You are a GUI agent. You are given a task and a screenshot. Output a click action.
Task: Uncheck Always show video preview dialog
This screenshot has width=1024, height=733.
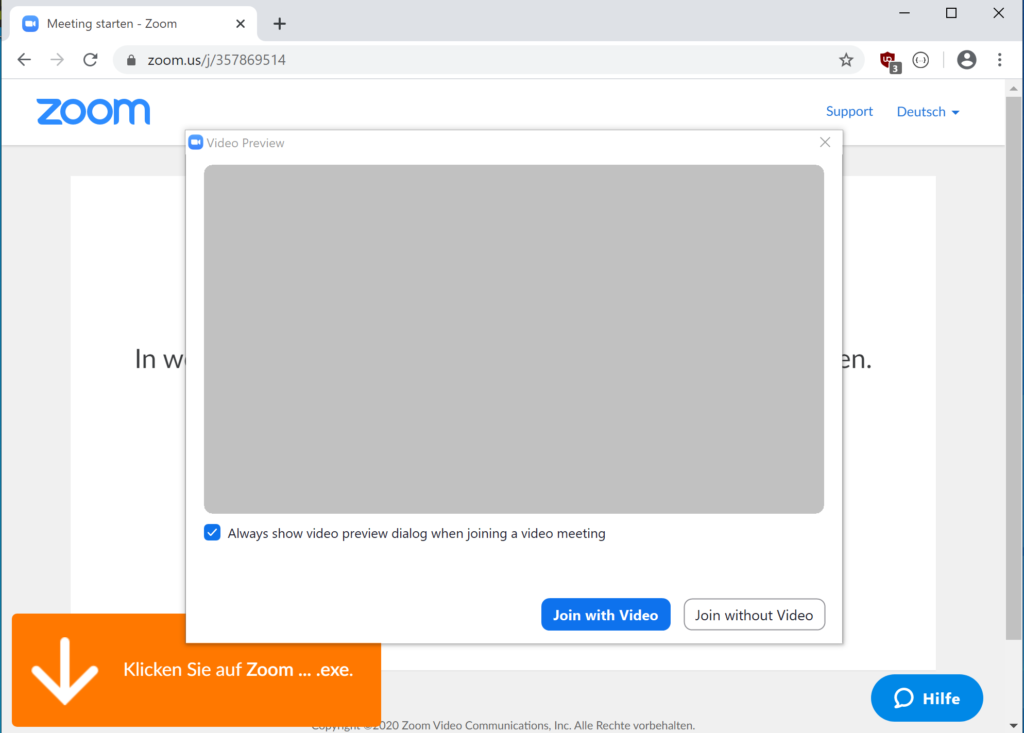click(x=212, y=532)
